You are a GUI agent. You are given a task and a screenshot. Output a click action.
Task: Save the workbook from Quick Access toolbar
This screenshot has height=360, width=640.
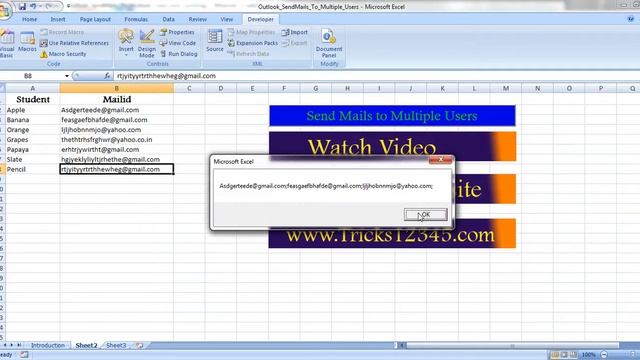click(x=22, y=6)
